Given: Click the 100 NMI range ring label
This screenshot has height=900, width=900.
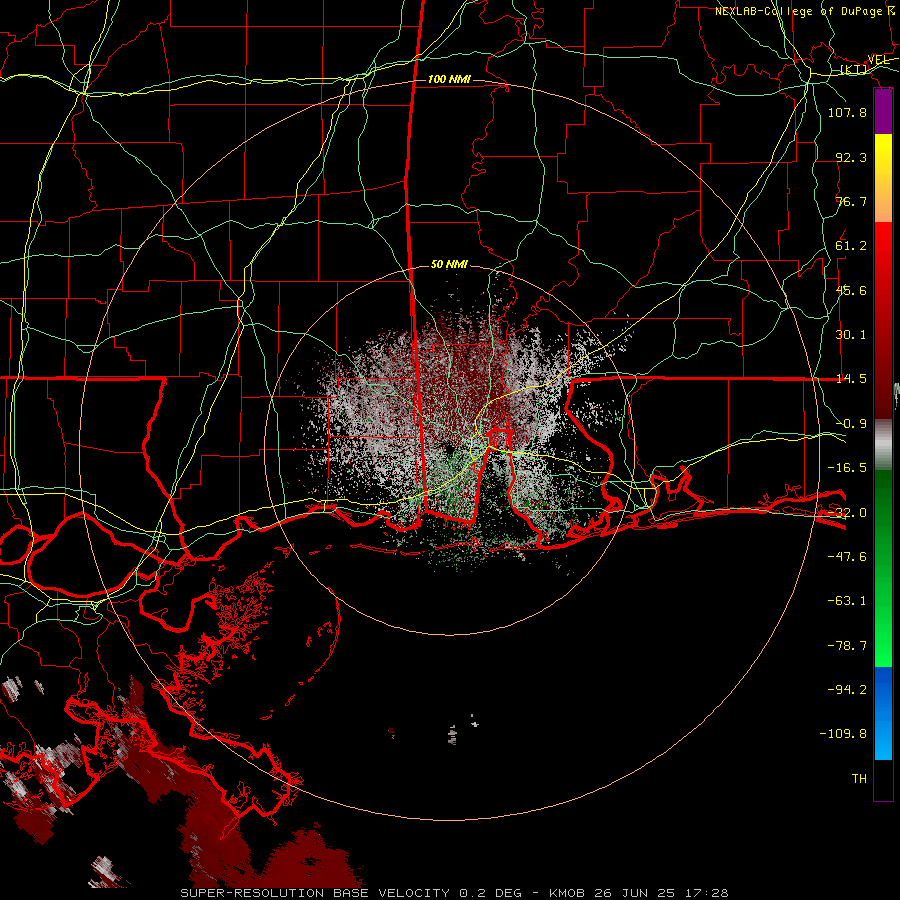Looking at the screenshot, I should [449, 79].
